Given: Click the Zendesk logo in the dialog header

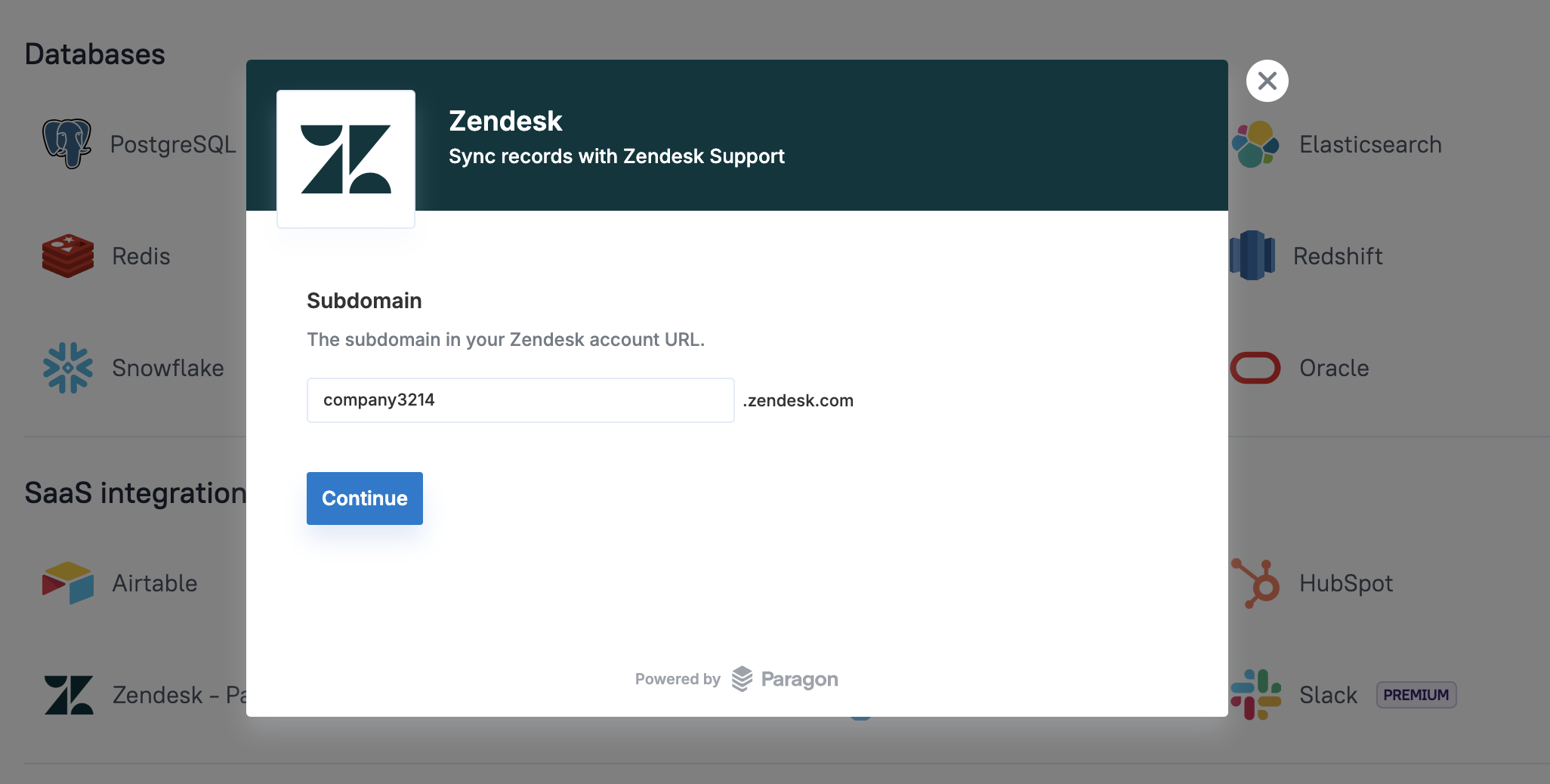Looking at the screenshot, I should click(346, 159).
